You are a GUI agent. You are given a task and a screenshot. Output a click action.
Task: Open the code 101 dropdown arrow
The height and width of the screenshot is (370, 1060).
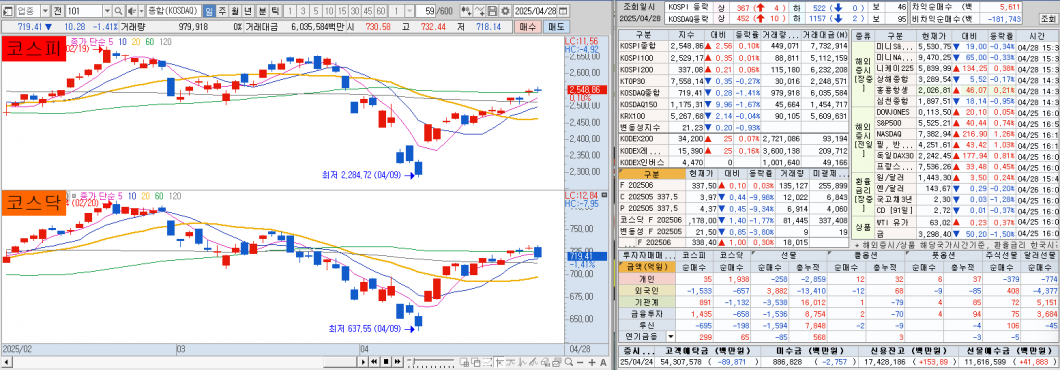tap(107, 11)
